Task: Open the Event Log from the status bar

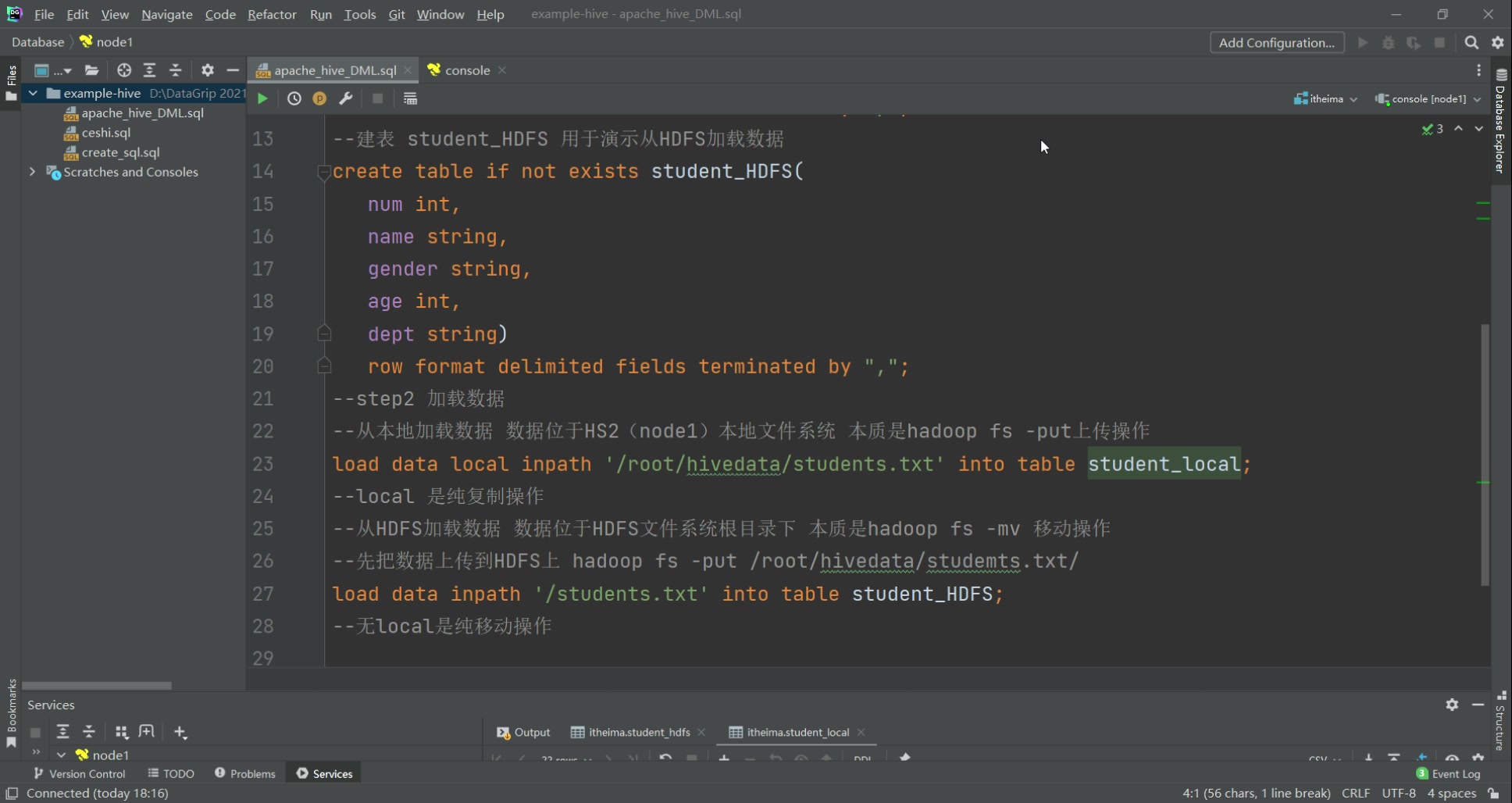Action: tap(1448, 773)
